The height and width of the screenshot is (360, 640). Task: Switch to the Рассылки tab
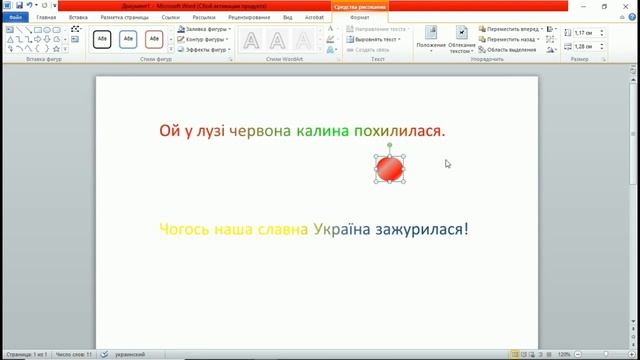point(204,18)
